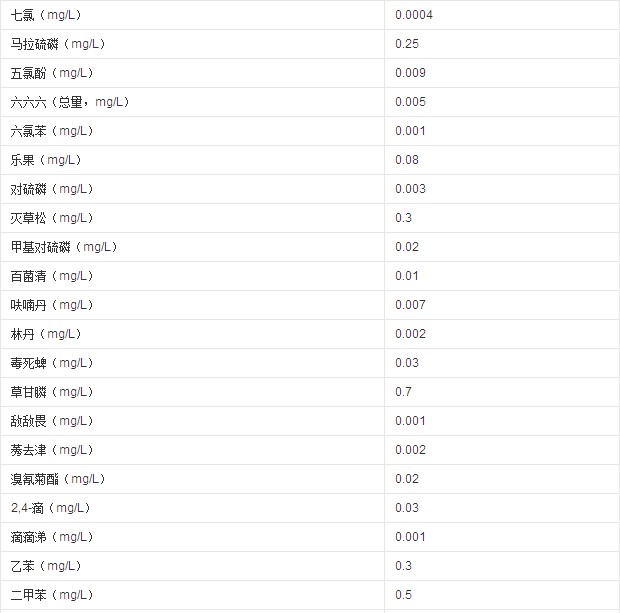This screenshot has height=613, width=620.
Task: Select the 0.002 value for 莠去津
Action: coord(410,450)
